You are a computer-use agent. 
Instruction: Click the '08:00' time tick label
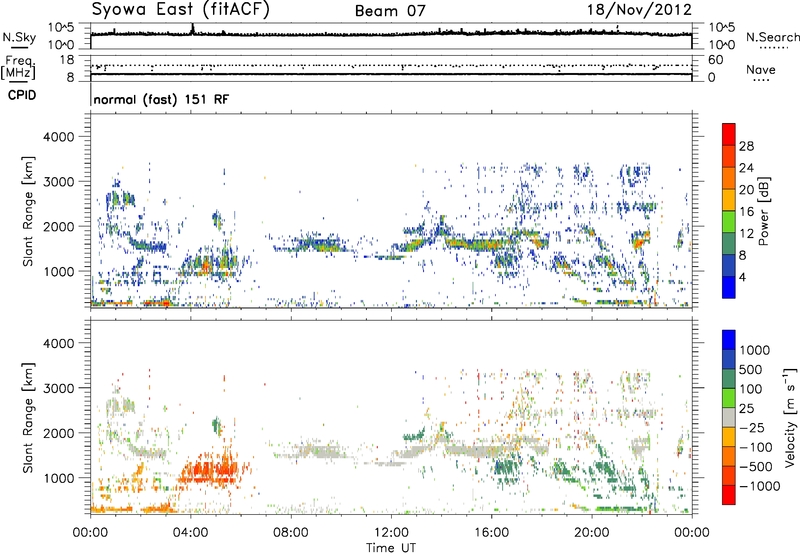[290, 533]
